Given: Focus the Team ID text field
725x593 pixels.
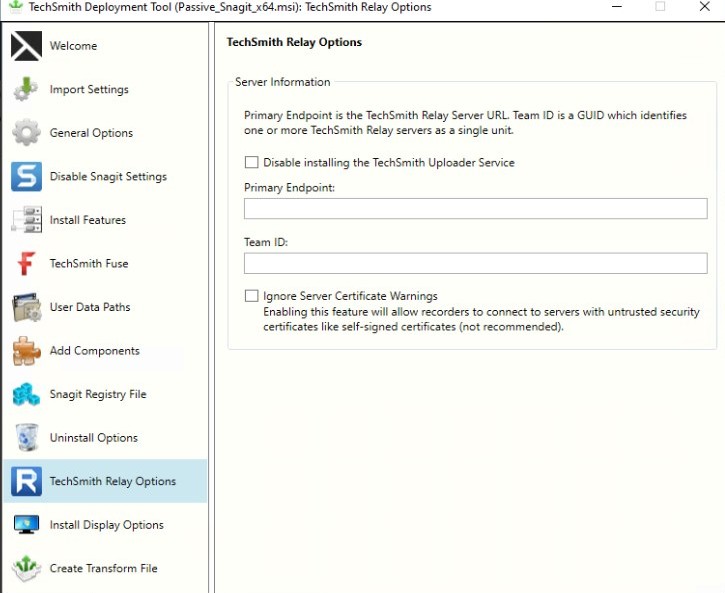Looking at the screenshot, I should click(475, 263).
